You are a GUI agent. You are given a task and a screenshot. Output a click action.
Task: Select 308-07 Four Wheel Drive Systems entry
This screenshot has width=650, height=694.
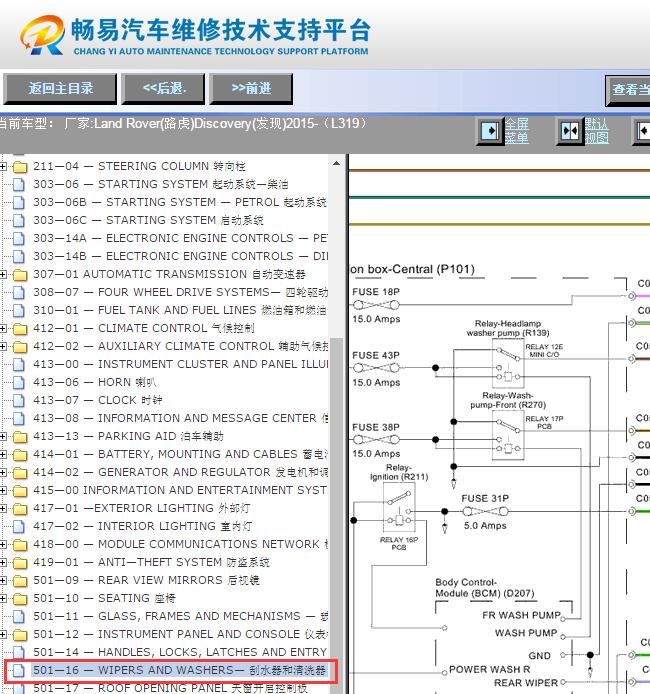[x=181, y=292]
